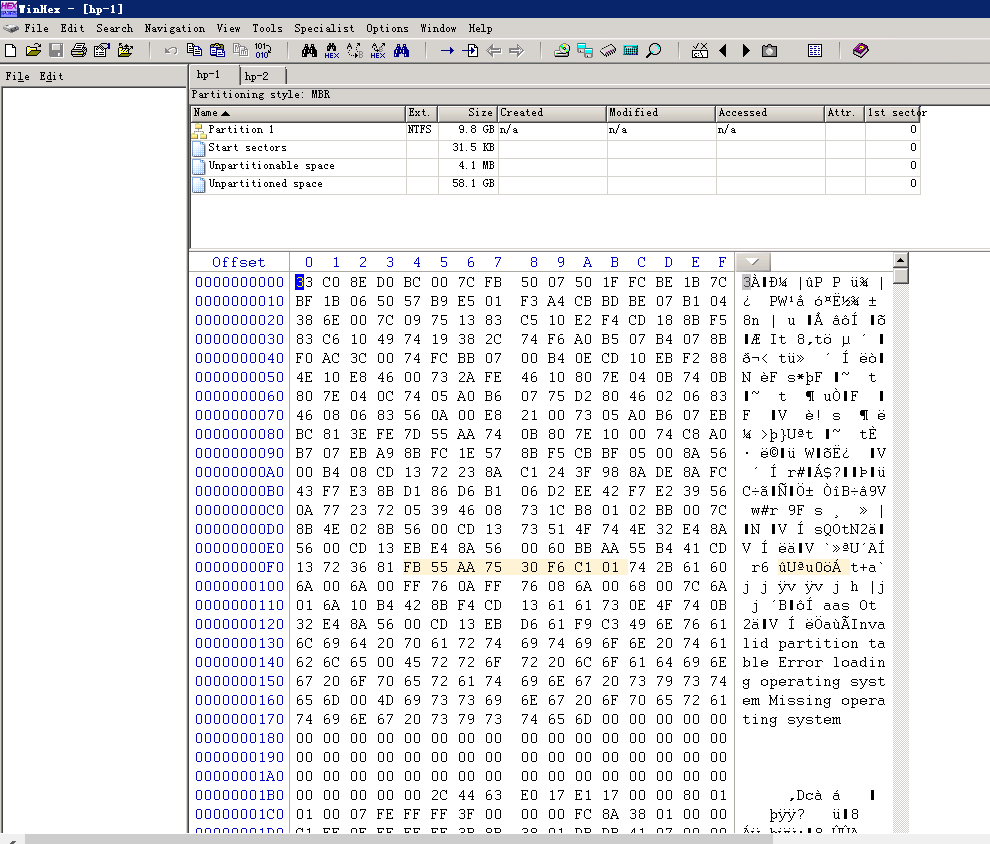990x844 pixels.
Task: Open the Window menu
Action: point(438,28)
